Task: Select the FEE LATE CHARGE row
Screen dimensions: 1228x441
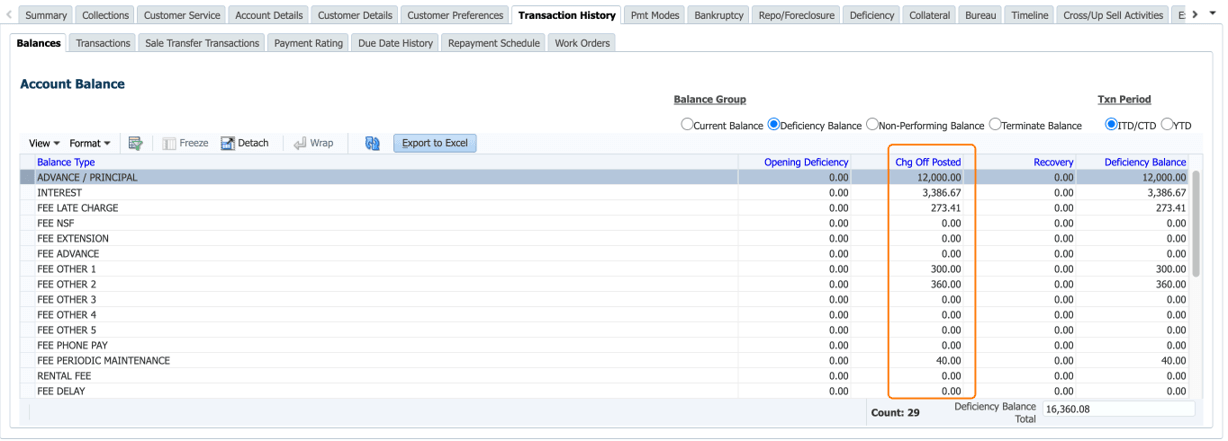Action: (605, 208)
